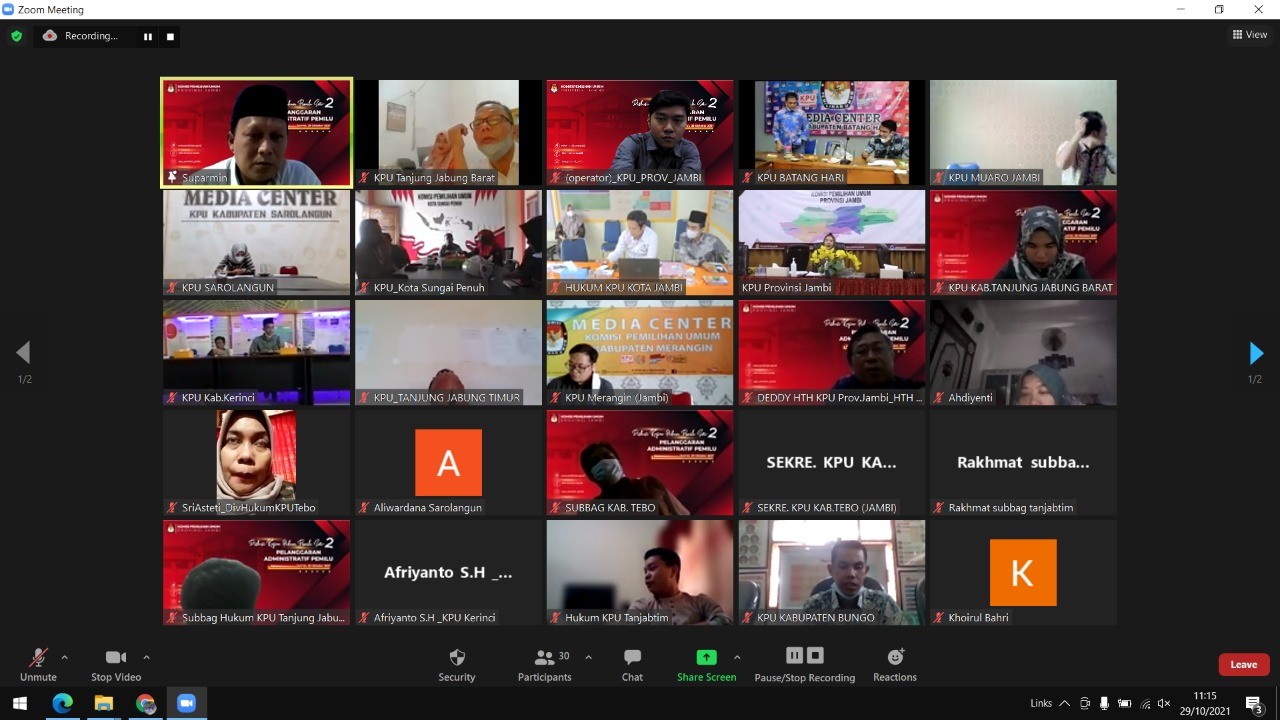
Task: Expand video options arrow beside Stop Video
Action: tap(146, 657)
